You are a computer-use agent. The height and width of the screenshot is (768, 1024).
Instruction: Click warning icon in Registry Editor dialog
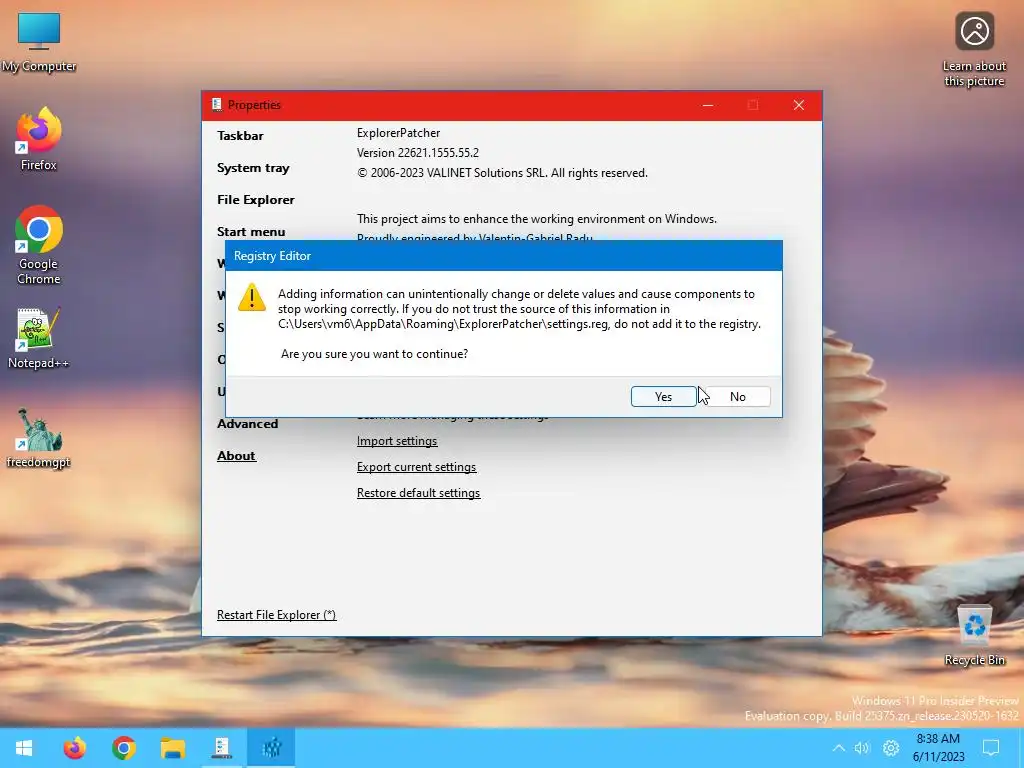point(252,297)
